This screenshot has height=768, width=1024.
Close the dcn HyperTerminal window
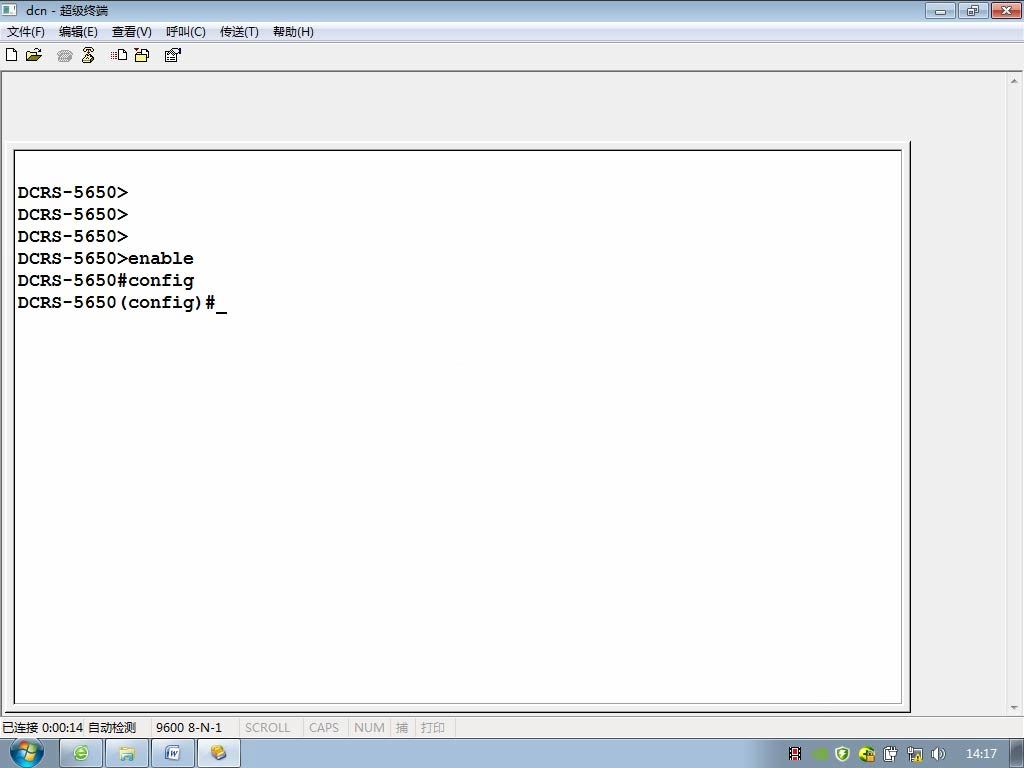(1006, 10)
